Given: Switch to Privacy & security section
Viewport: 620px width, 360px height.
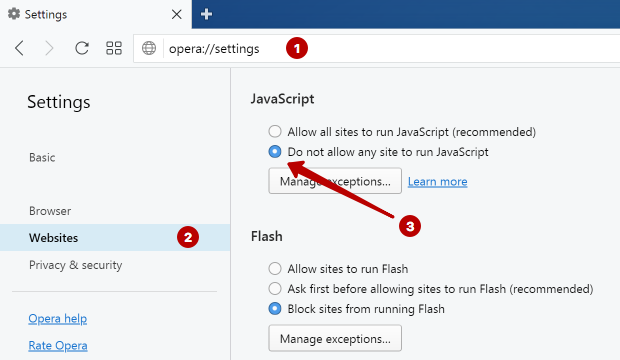Looking at the screenshot, I should click(x=76, y=265).
